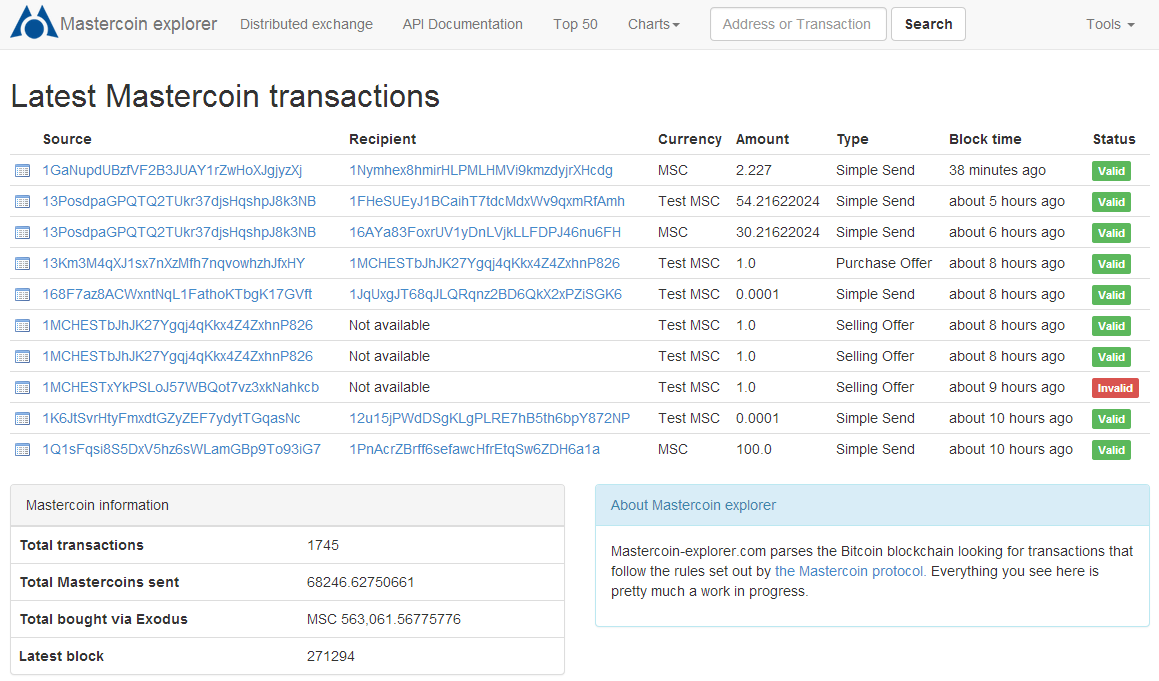This screenshot has width=1159, height=681.
Task: Open source address 1Q1sFqsi8S5DxV5hz6sWLamGBp9To93iG7
Action: coord(181,450)
